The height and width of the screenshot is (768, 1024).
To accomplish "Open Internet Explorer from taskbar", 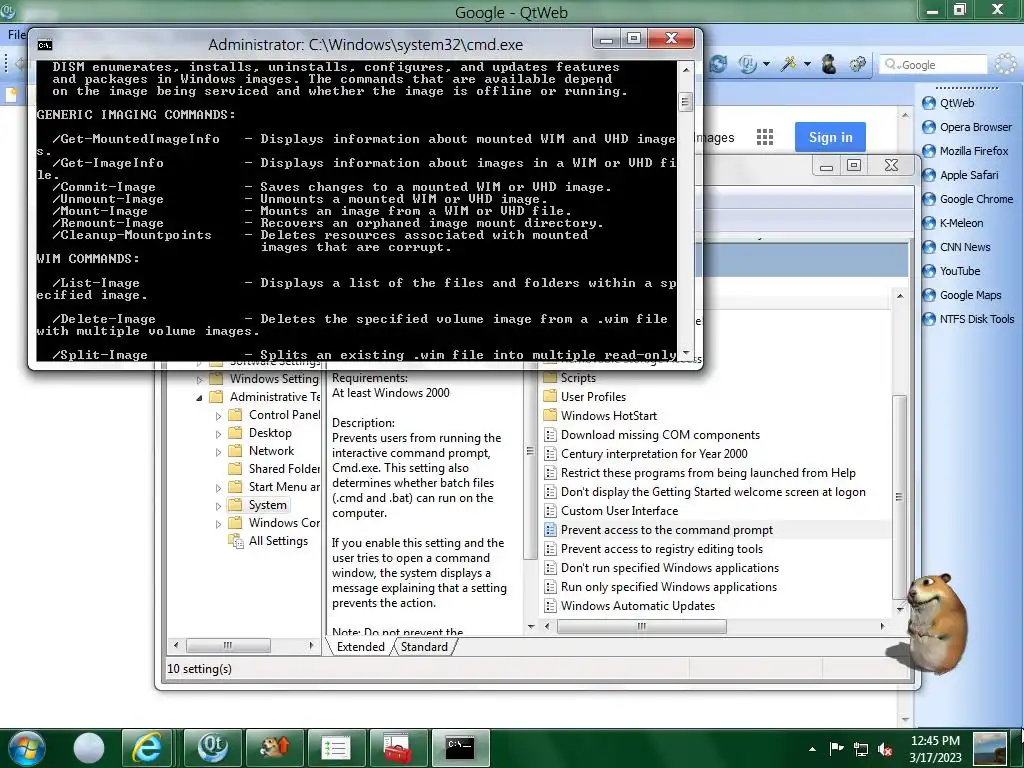I will tap(147, 748).
